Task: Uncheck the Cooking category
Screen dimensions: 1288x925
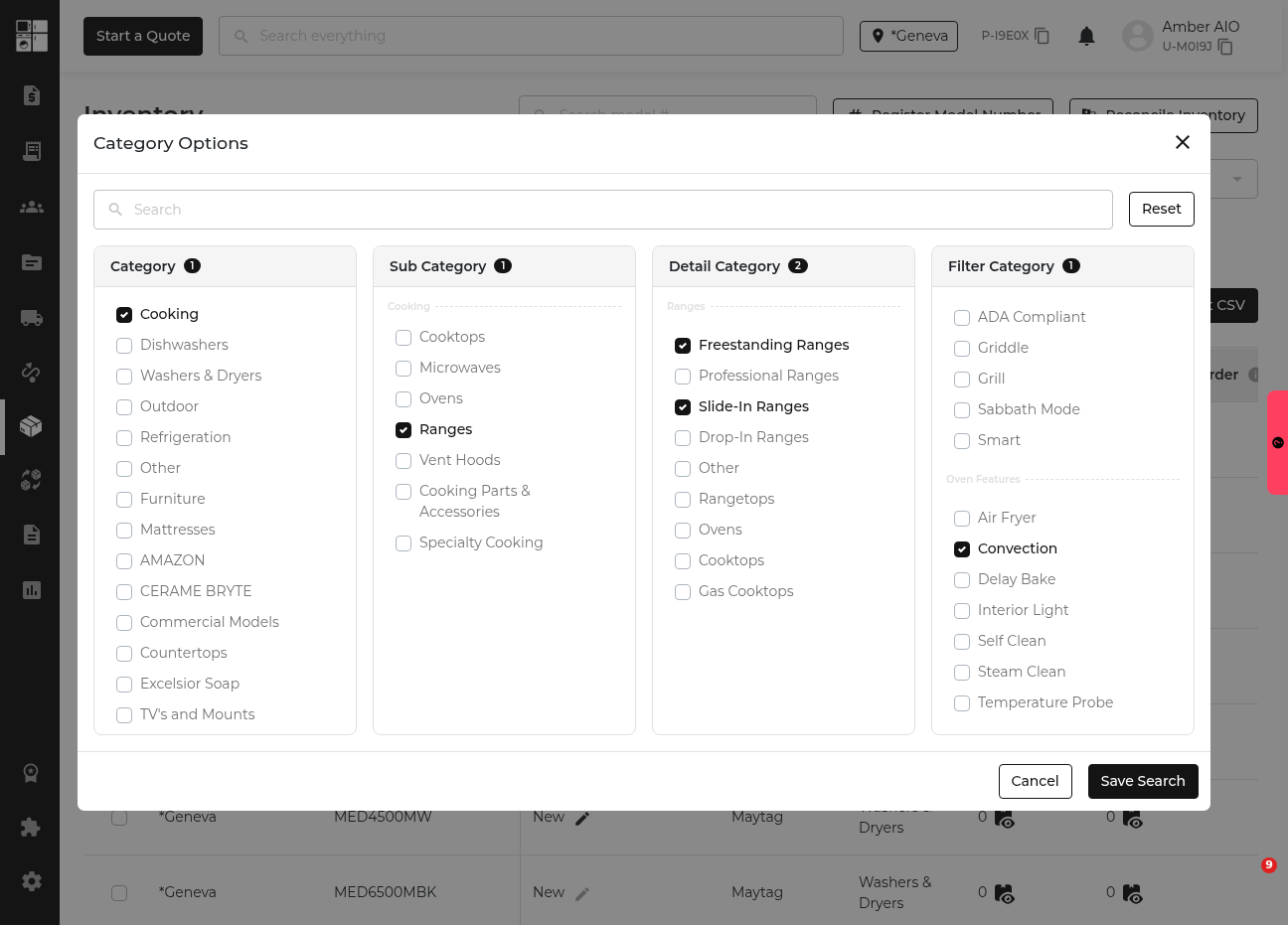Action: (x=124, y=315)
